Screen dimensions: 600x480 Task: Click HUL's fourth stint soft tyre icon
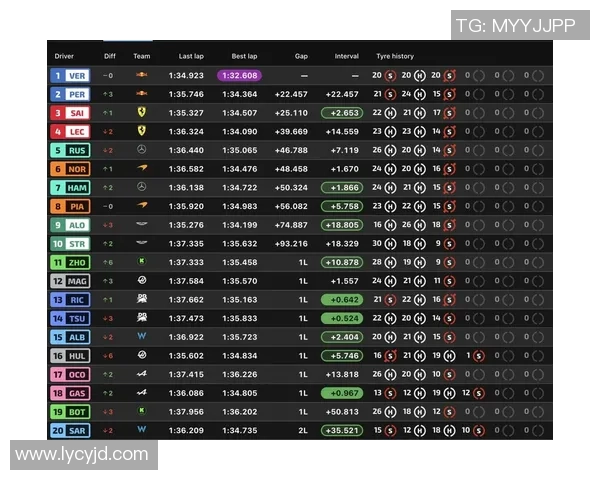point(478,356)
